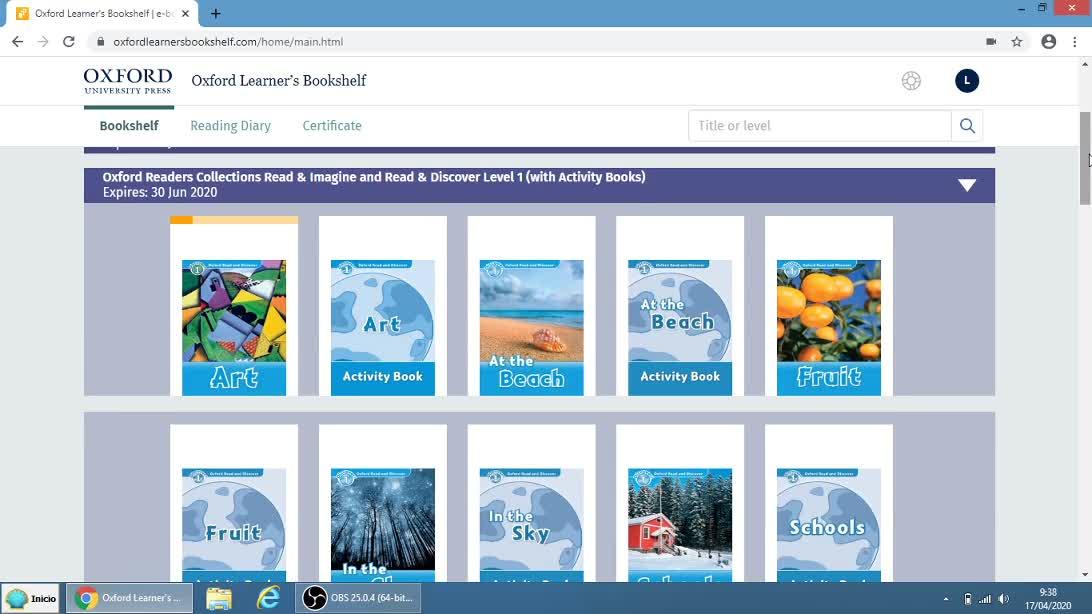Click the page vertical scrollbar thumb
Viewport: 1092px width, 614px height.
pos(1085,158)
